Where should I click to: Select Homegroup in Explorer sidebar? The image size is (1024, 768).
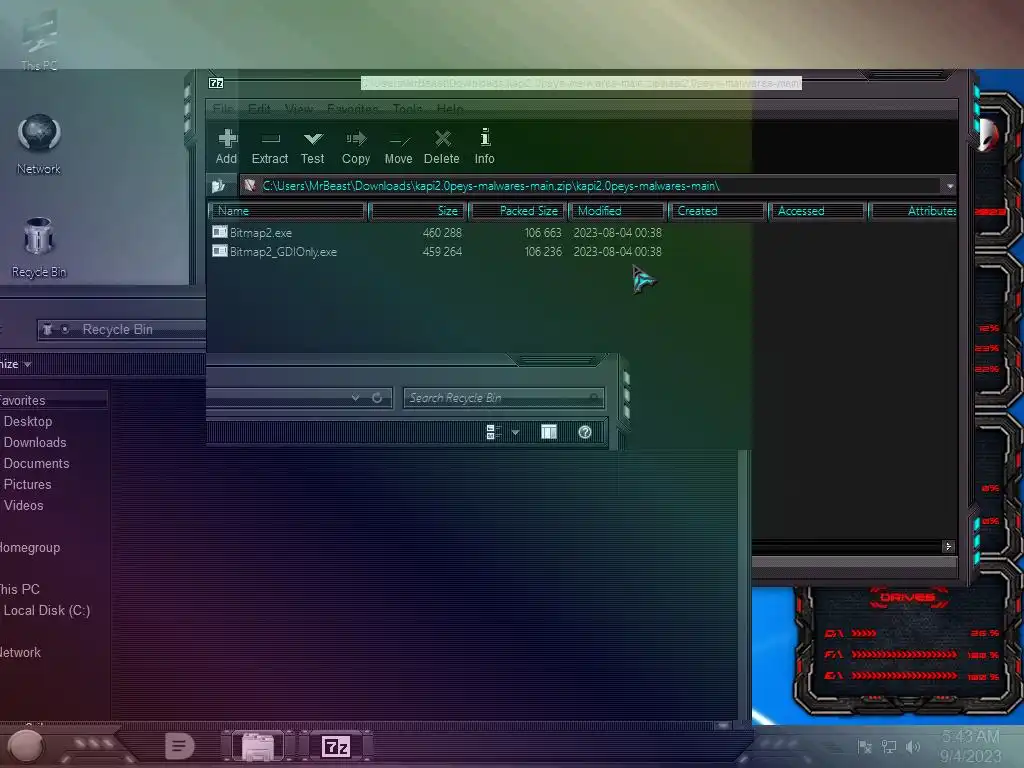click(30, 547)
